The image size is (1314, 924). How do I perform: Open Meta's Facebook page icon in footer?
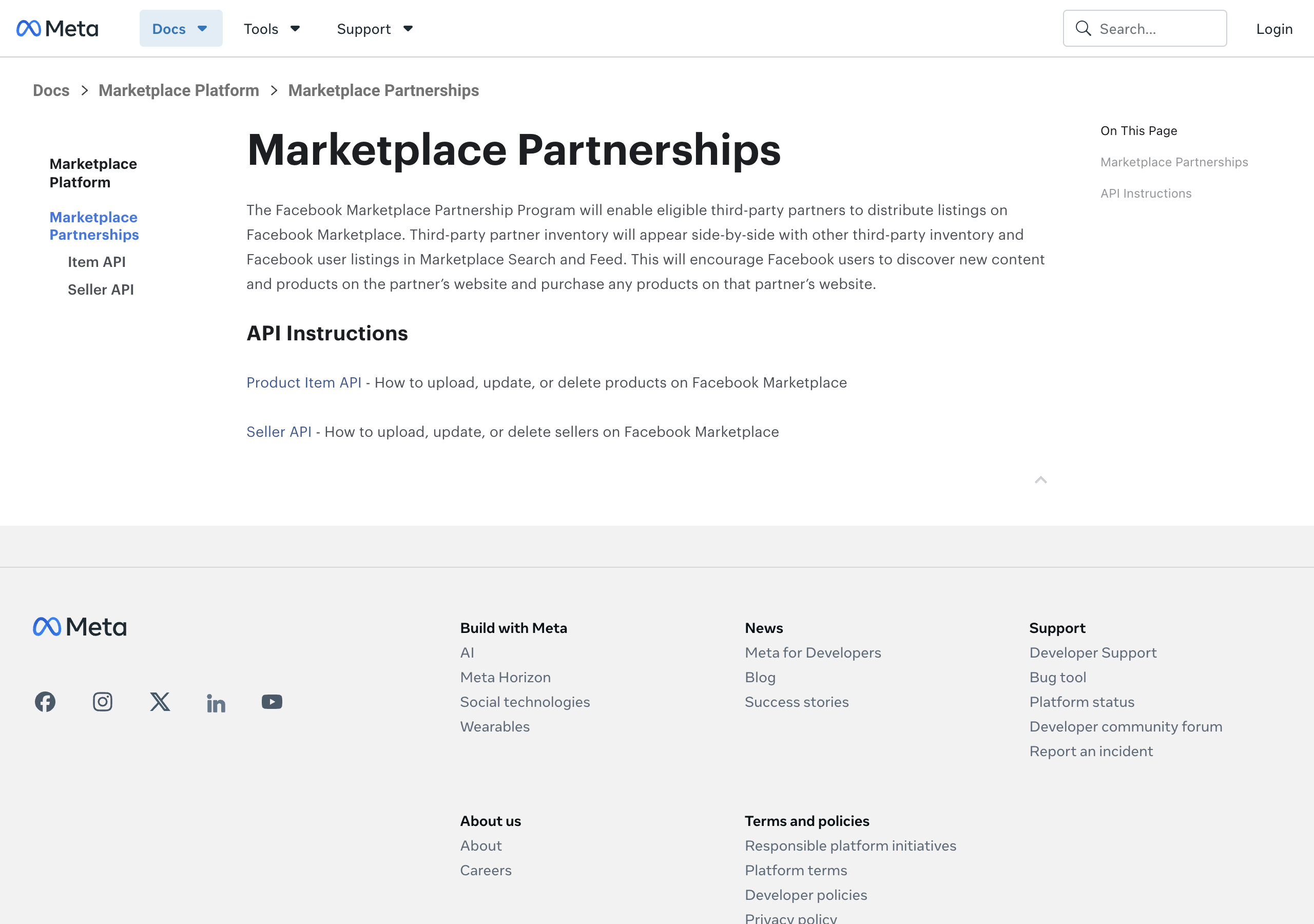(45, 702)
